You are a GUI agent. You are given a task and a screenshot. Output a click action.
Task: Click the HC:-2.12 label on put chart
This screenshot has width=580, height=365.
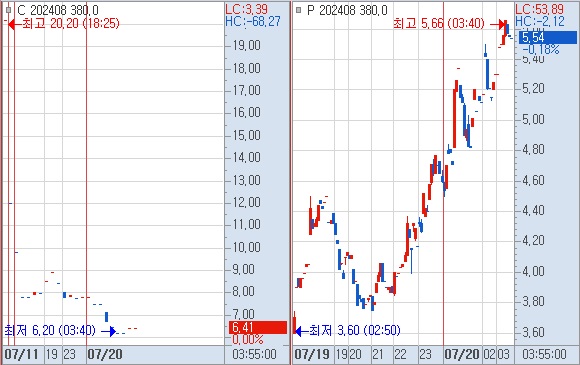coord(540,21)
